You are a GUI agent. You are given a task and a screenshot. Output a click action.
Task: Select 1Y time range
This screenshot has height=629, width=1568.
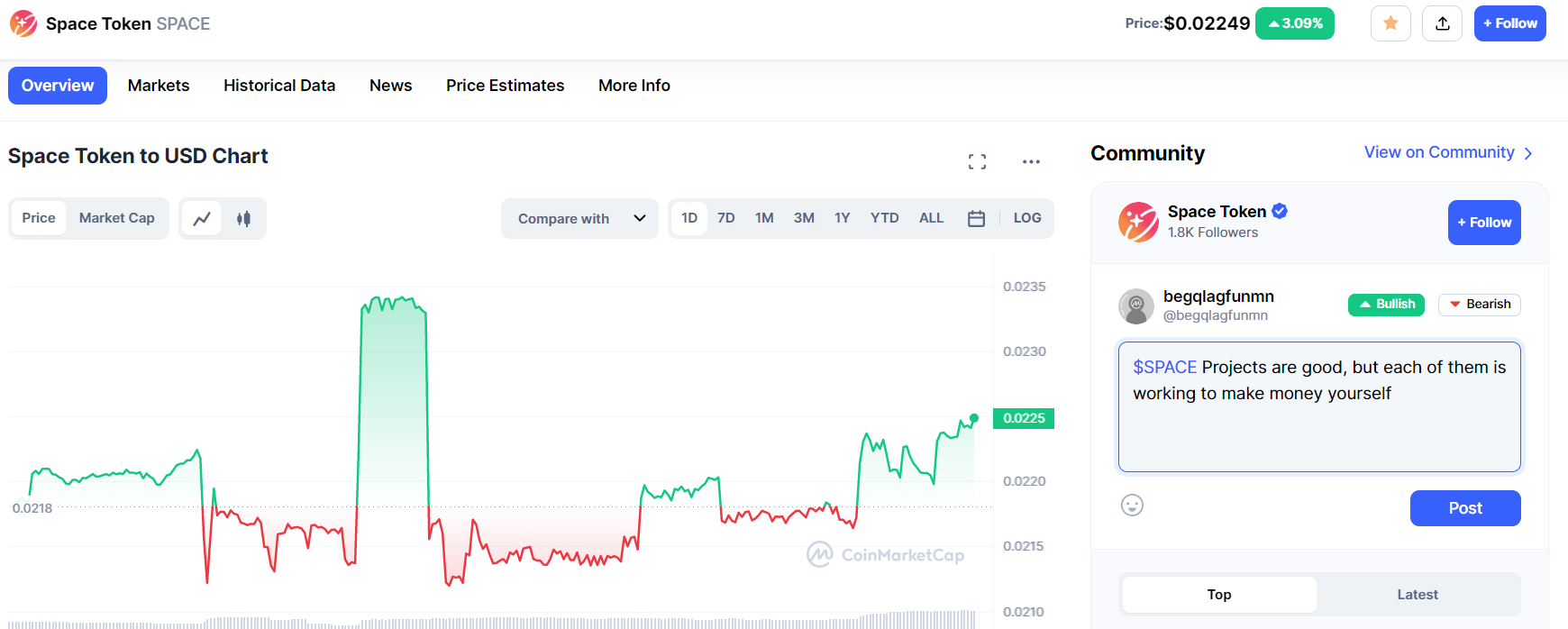pyautogui.click(x=843, y=218)
